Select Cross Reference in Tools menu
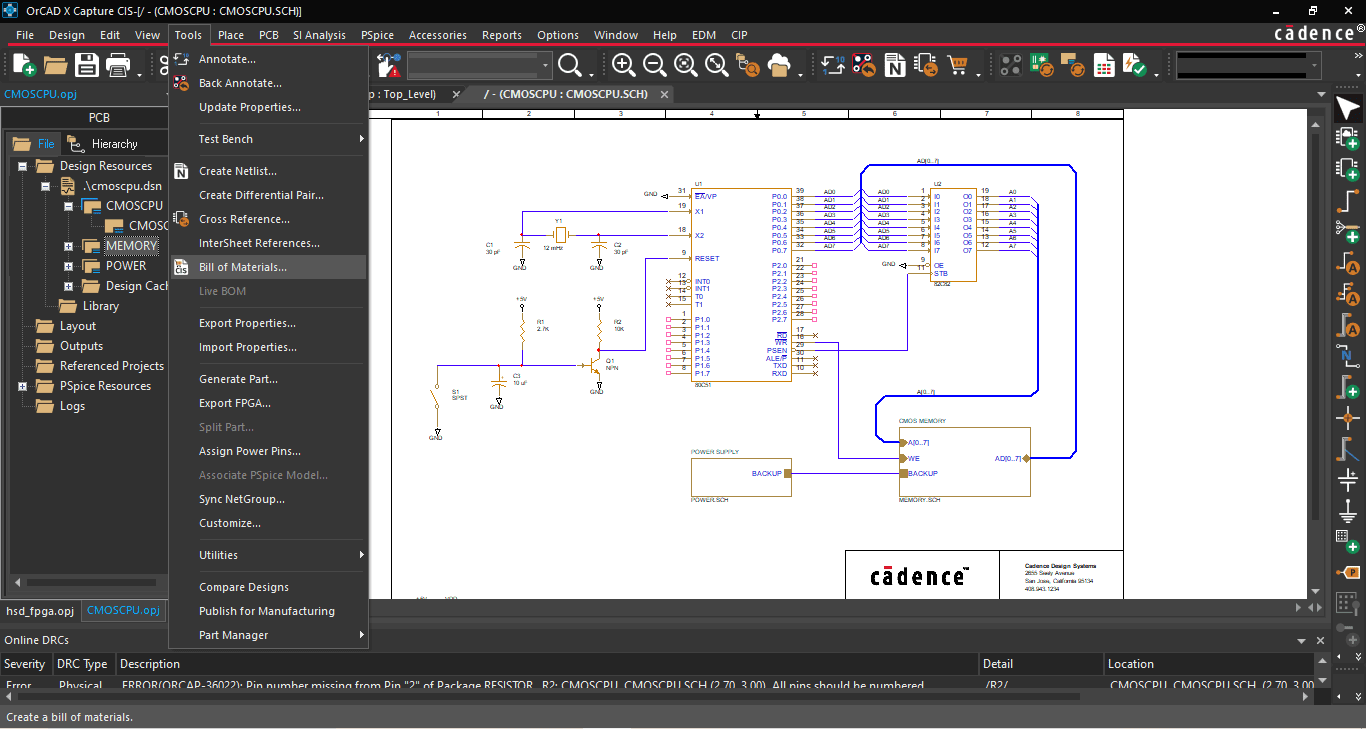The image size is (1366, 729). (268, 219)
